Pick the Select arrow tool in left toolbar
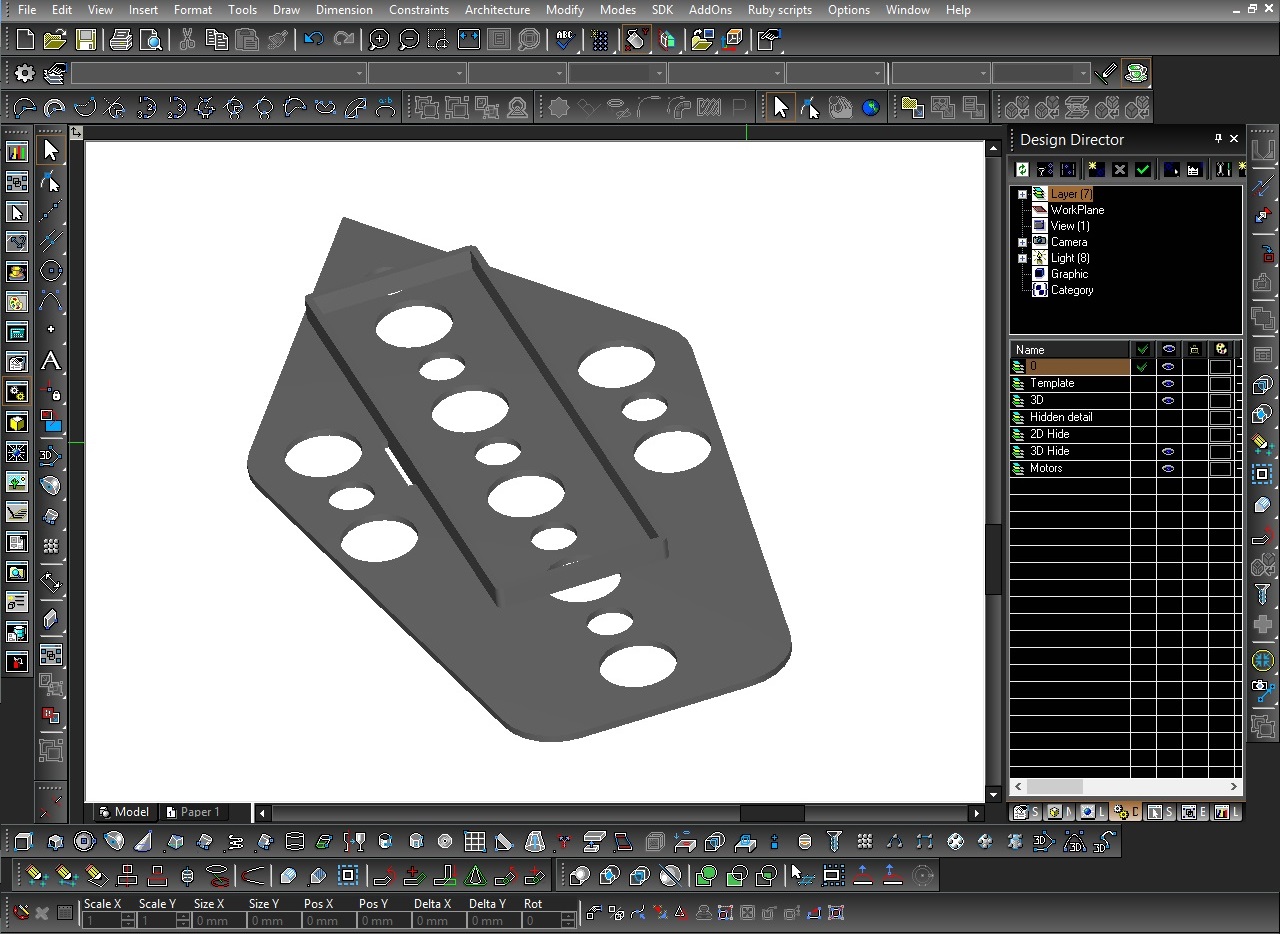This screenshot has height=934, width=1280. click(x=51, y=150)
